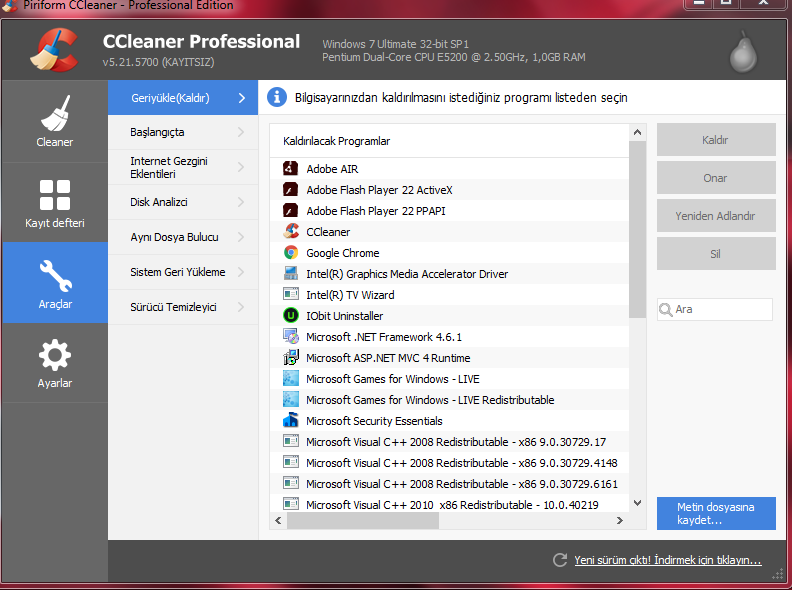Click the vertical scrollbar thumb in program list
The height and width of the screenshot is (590, 792).
click(637, 230)
